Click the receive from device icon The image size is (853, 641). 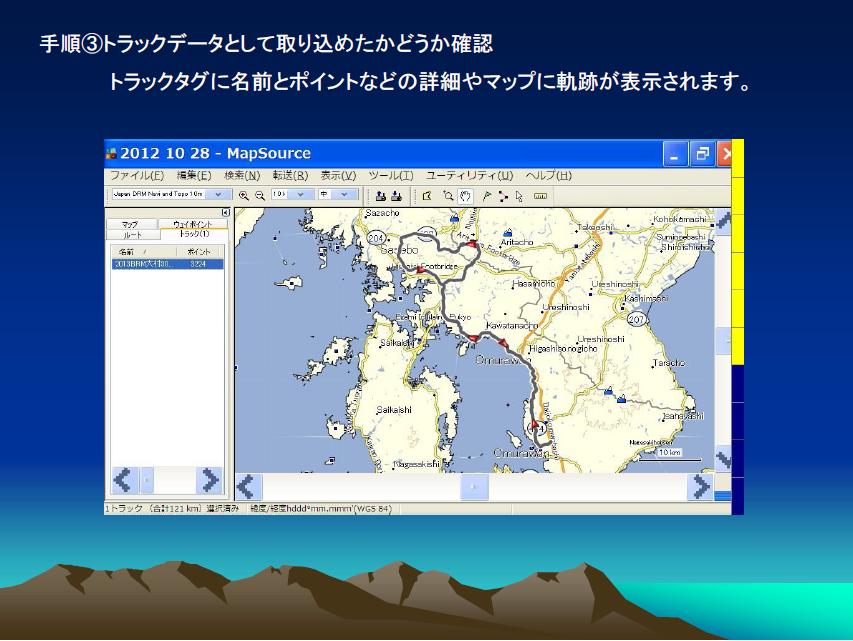click(397, 196)
